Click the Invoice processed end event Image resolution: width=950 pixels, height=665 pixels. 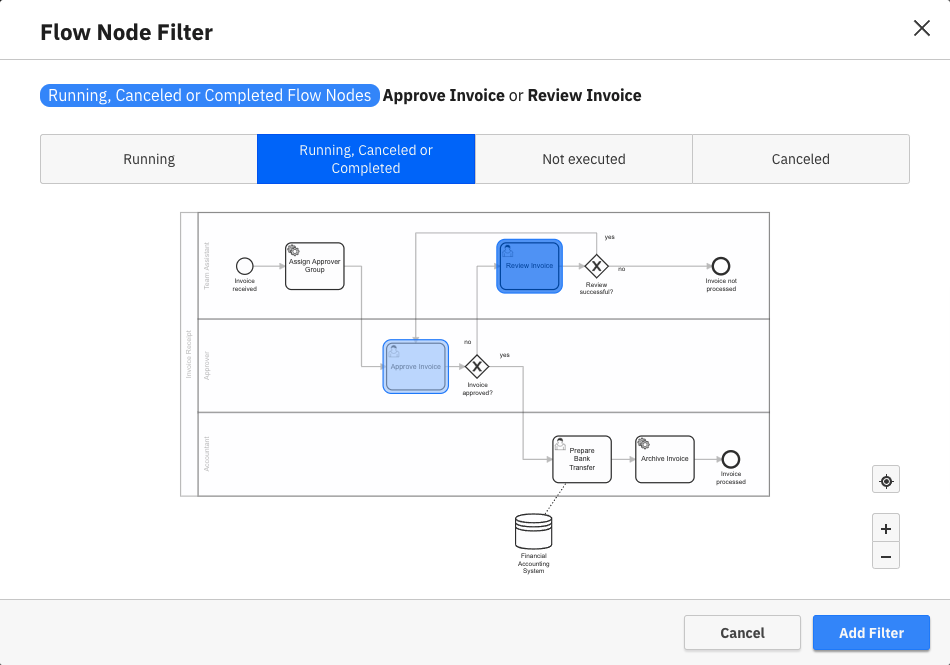point(729,457)
